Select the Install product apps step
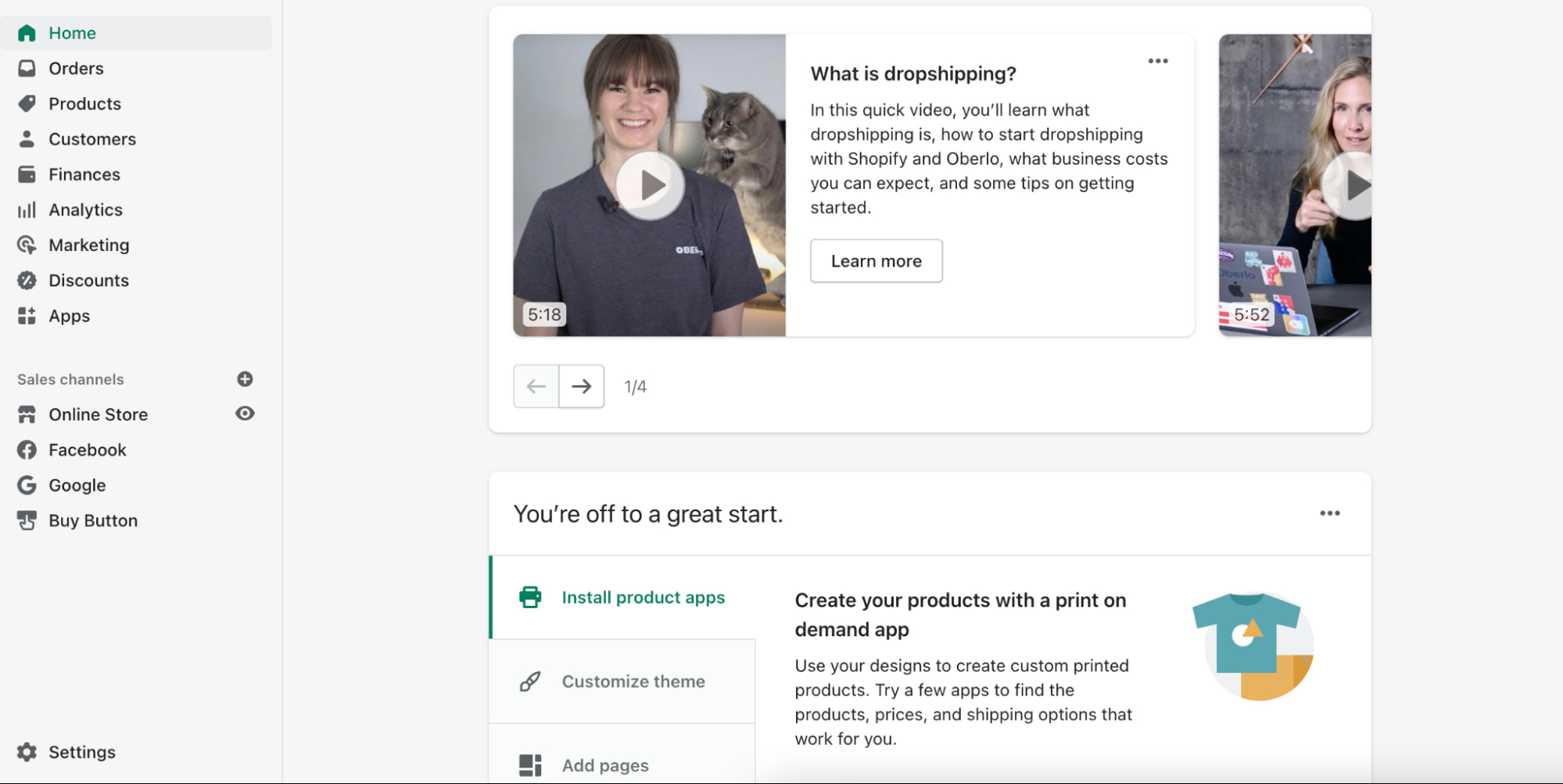This screenshot has height=784, width=1563. pos(642,596)
